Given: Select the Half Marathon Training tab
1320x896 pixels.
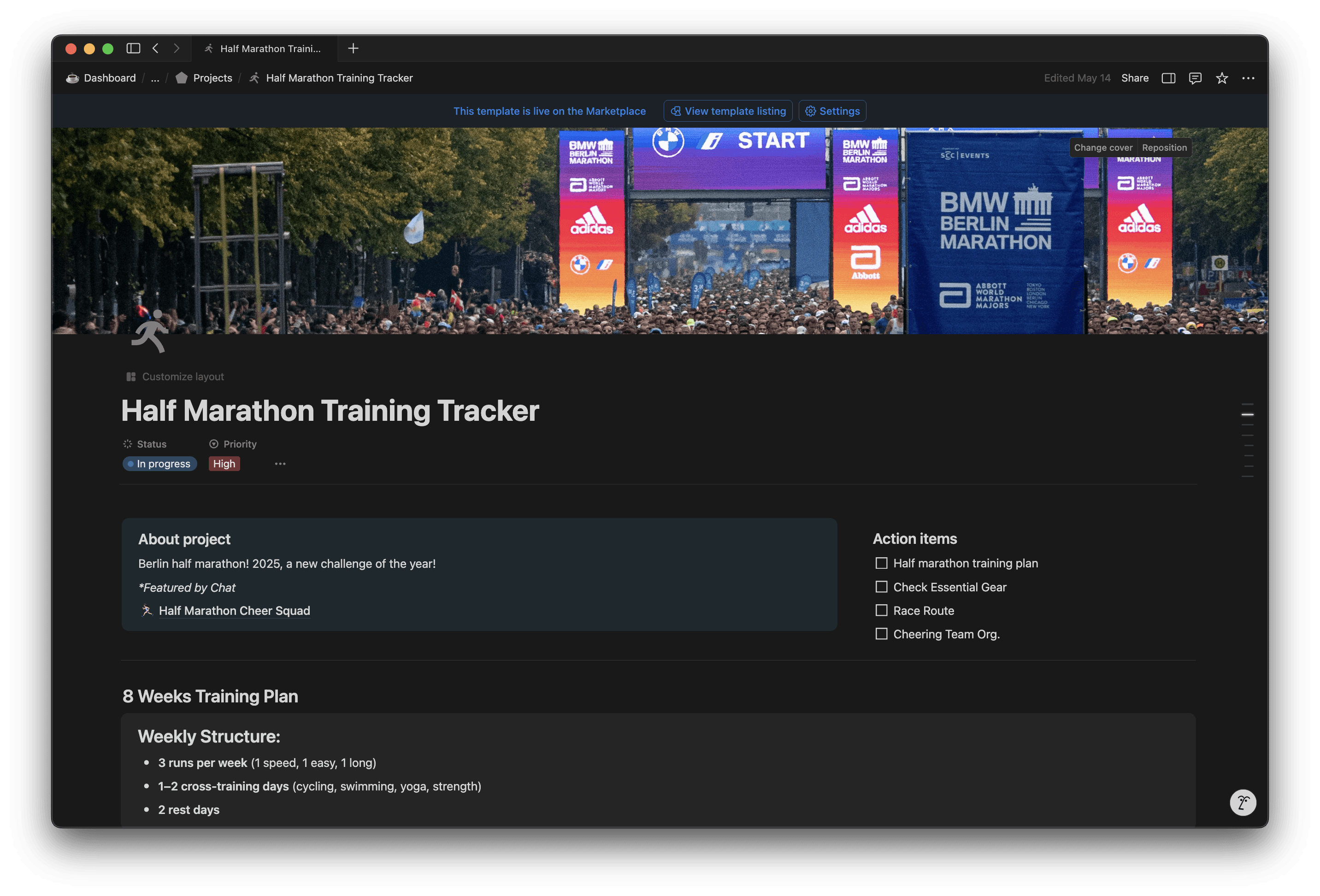Looking at the screenshot, I should (x=264, y=48).
